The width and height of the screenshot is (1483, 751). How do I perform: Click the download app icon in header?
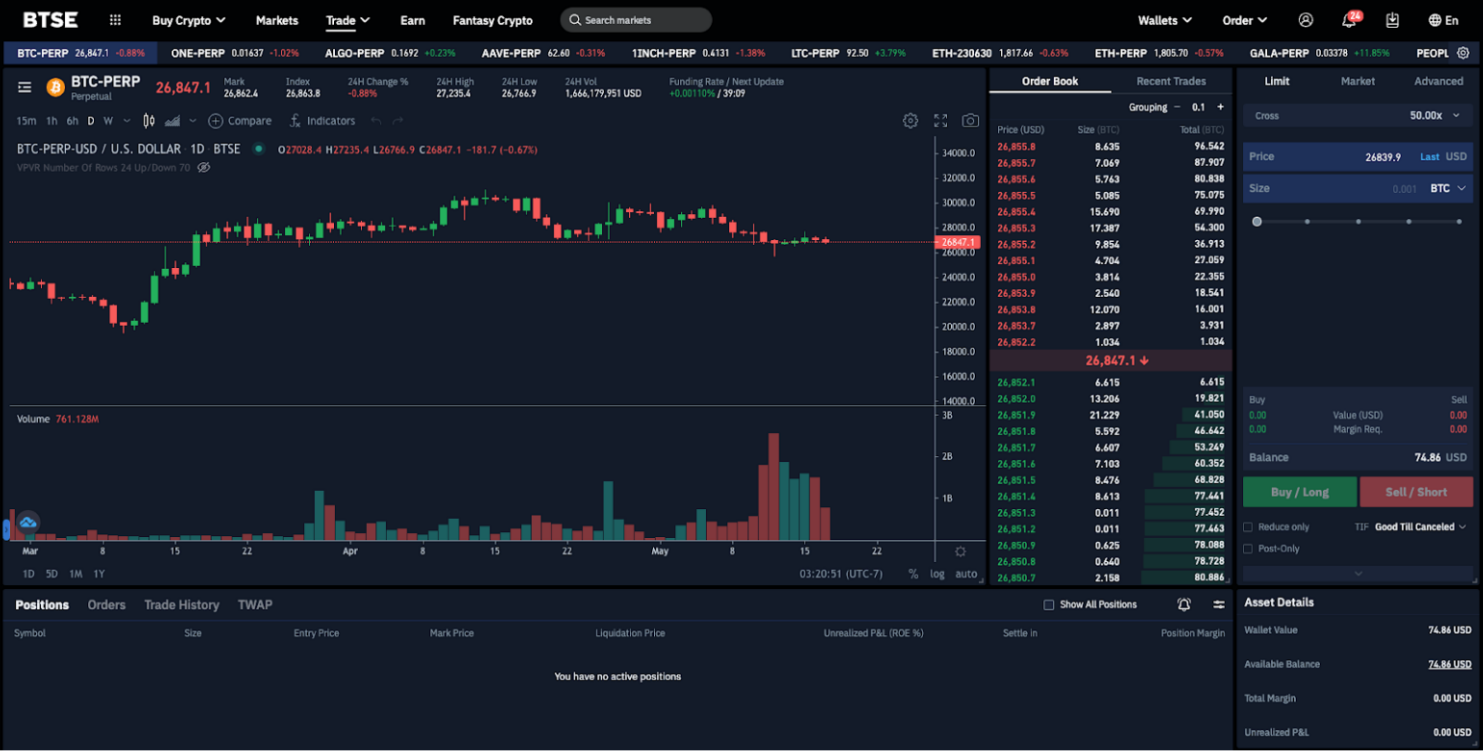[1393, 20]
